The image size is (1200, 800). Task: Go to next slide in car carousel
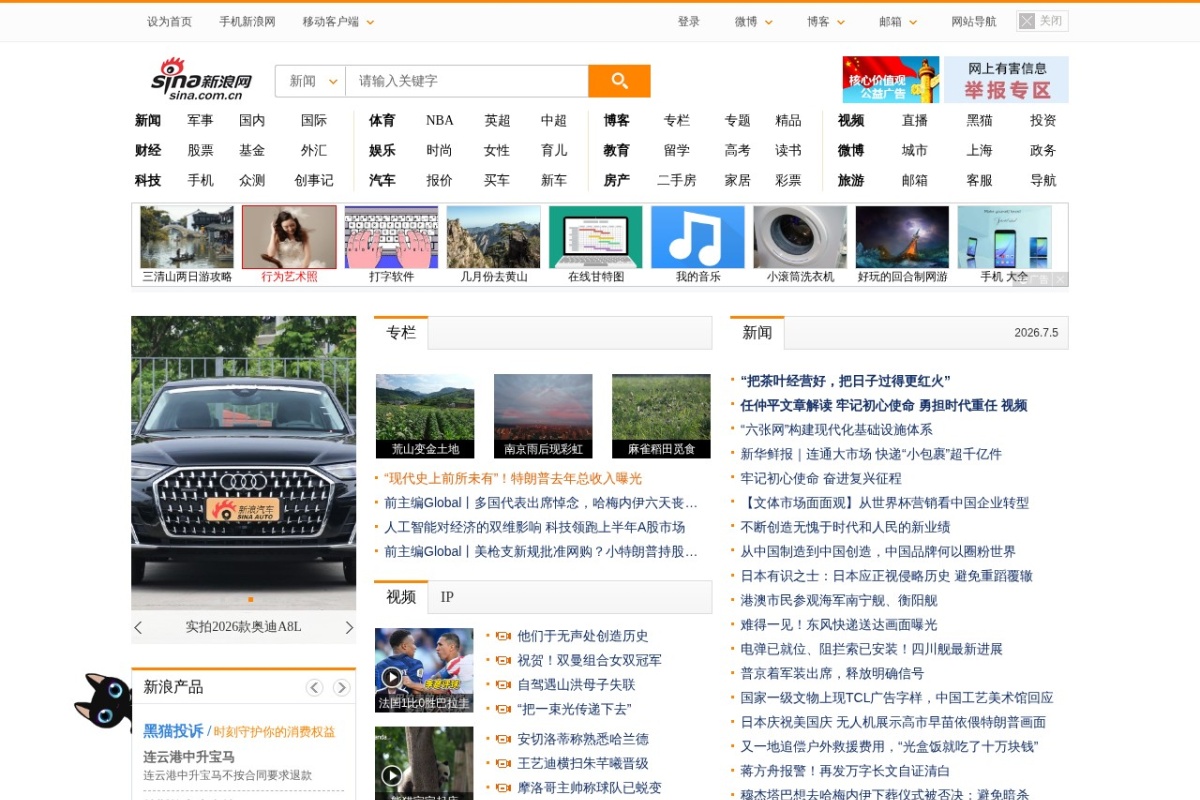[x=349, y=627]
